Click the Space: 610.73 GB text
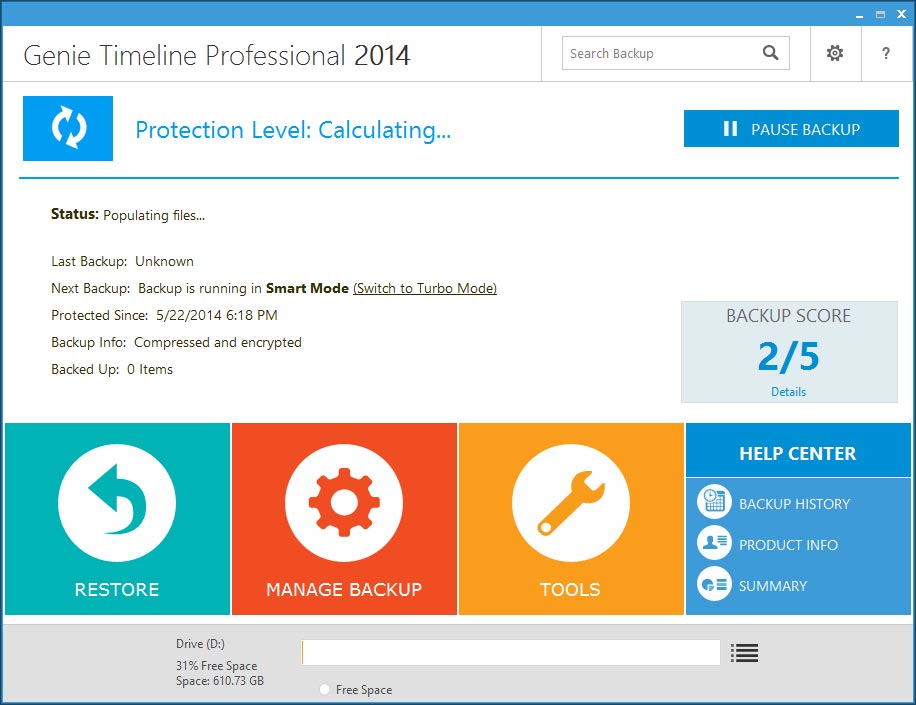This screenshot has width=916, height=705. point(220,681)
